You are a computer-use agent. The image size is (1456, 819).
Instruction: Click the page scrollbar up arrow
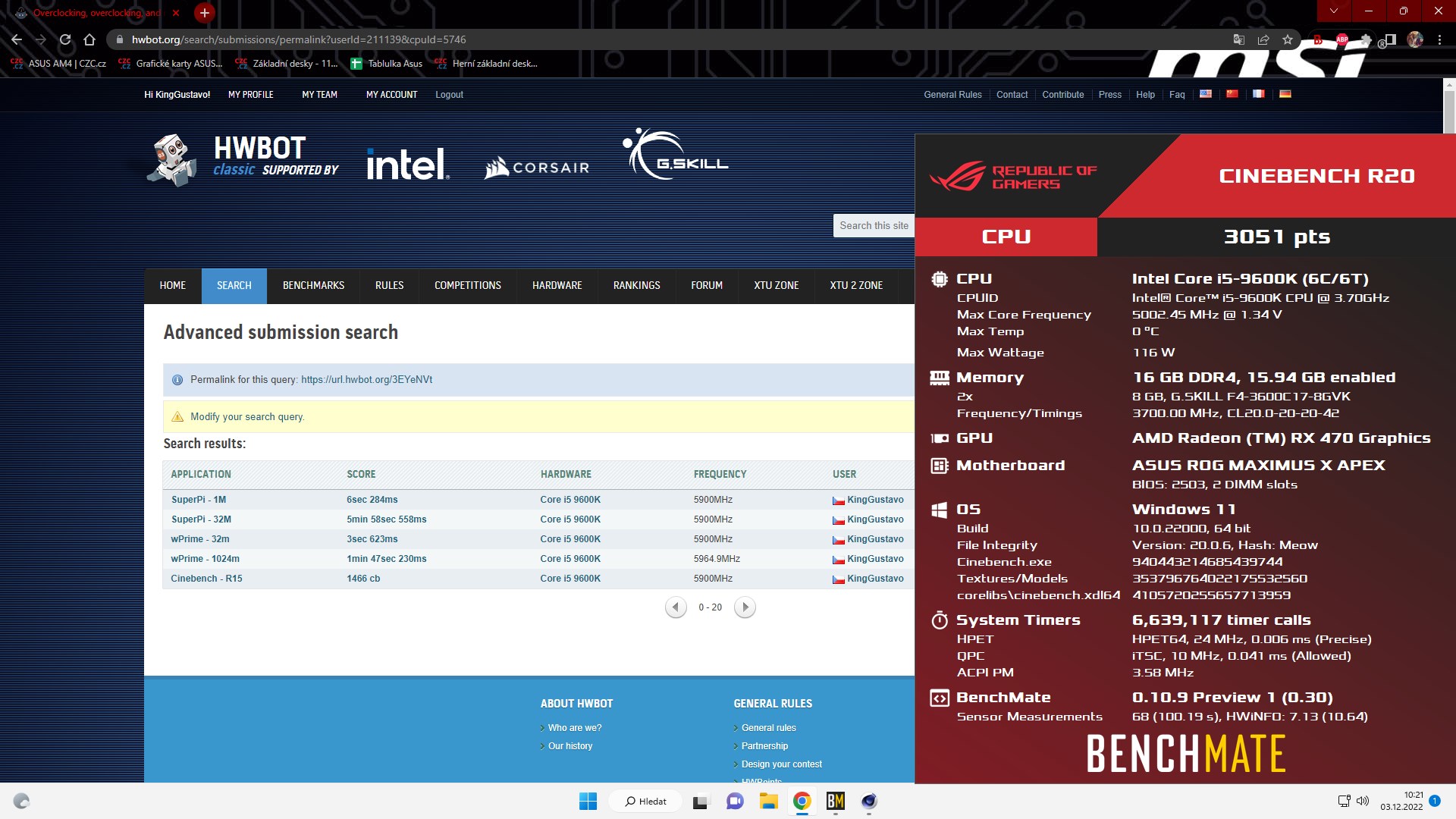click(1449, 84)
